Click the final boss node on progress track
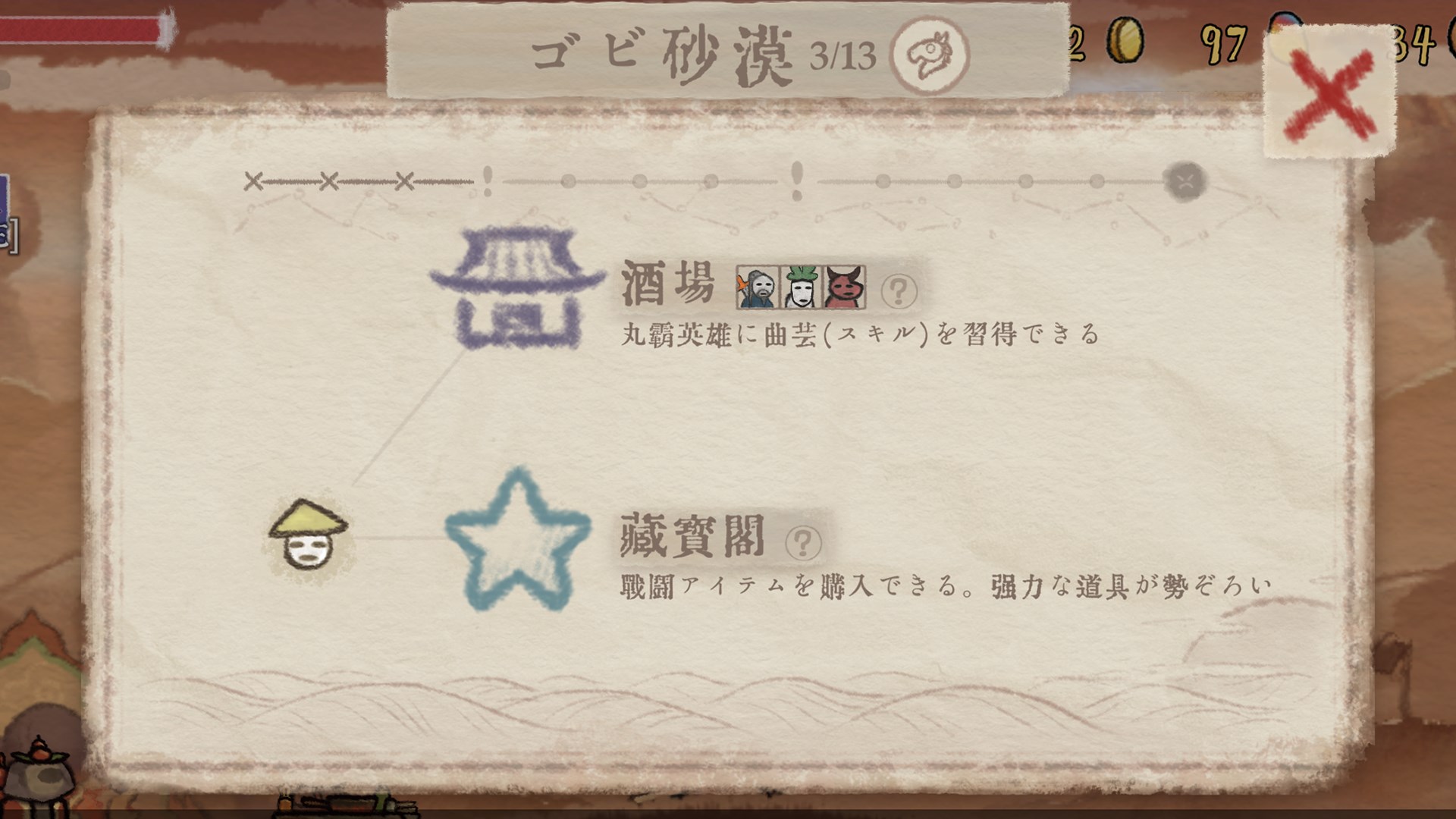 pos(1185,182)
